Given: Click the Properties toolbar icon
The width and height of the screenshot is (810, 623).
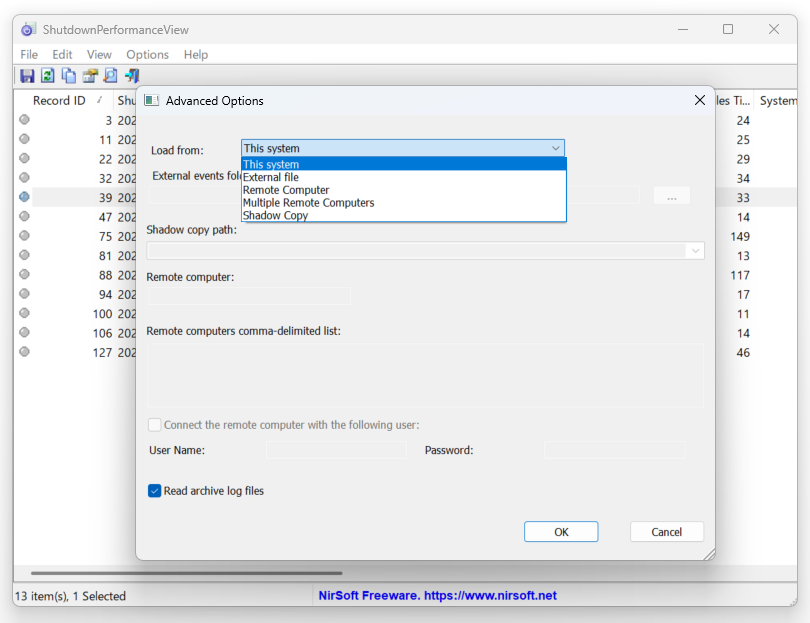Looking at the screenshot, I should (90, 76).
